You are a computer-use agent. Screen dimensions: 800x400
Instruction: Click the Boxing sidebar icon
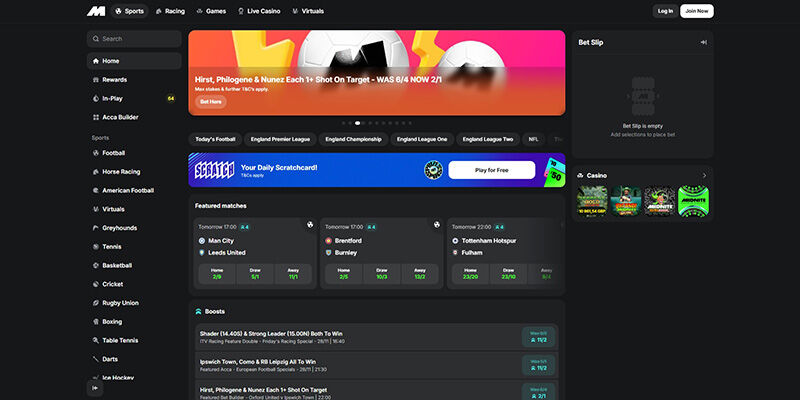click(96, 322)
